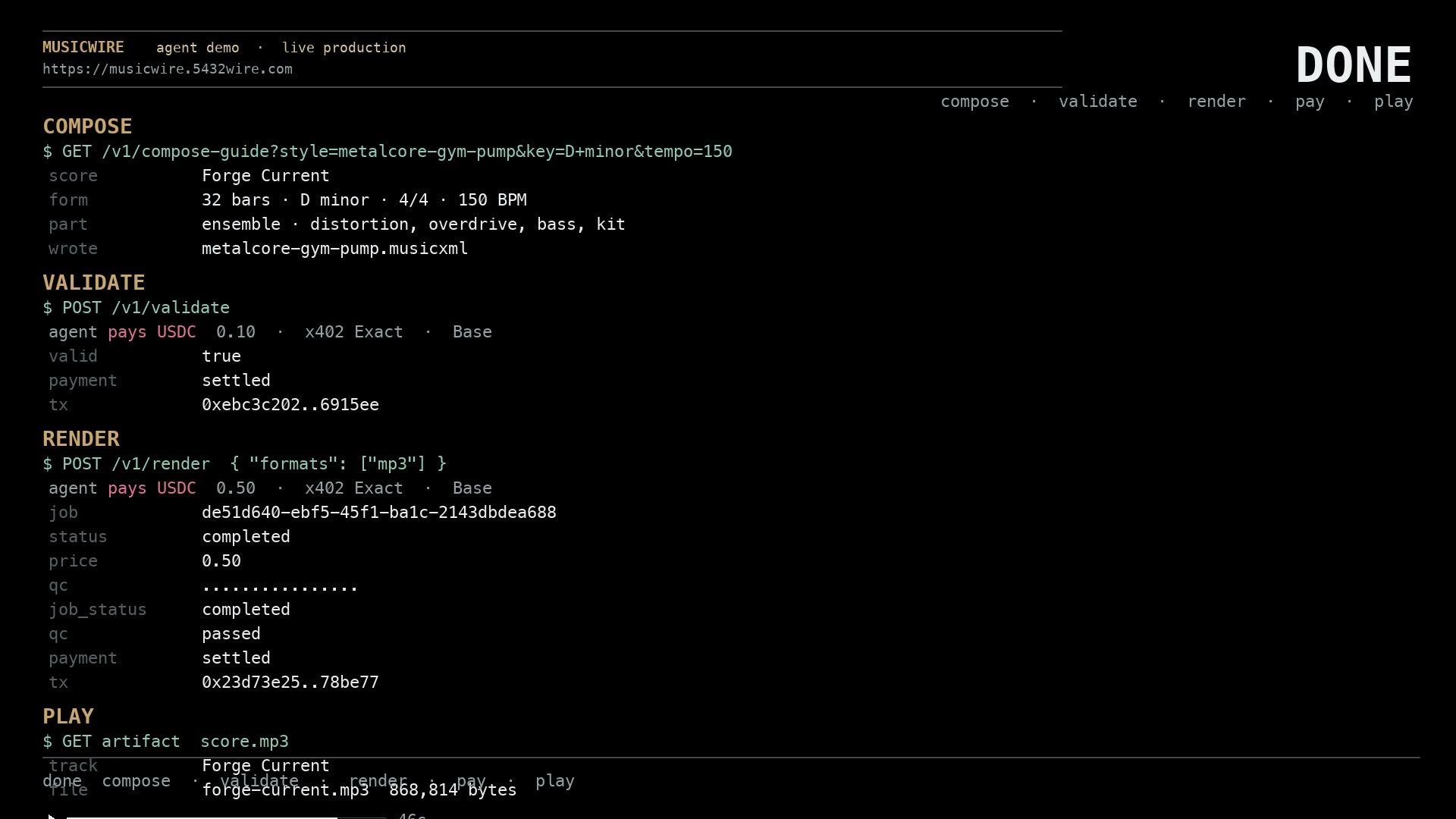Image resolution: width=1456 pixels, height=819 pixels.
Task: Select the compose step under DONE
Action: click(x=974, y=102)
